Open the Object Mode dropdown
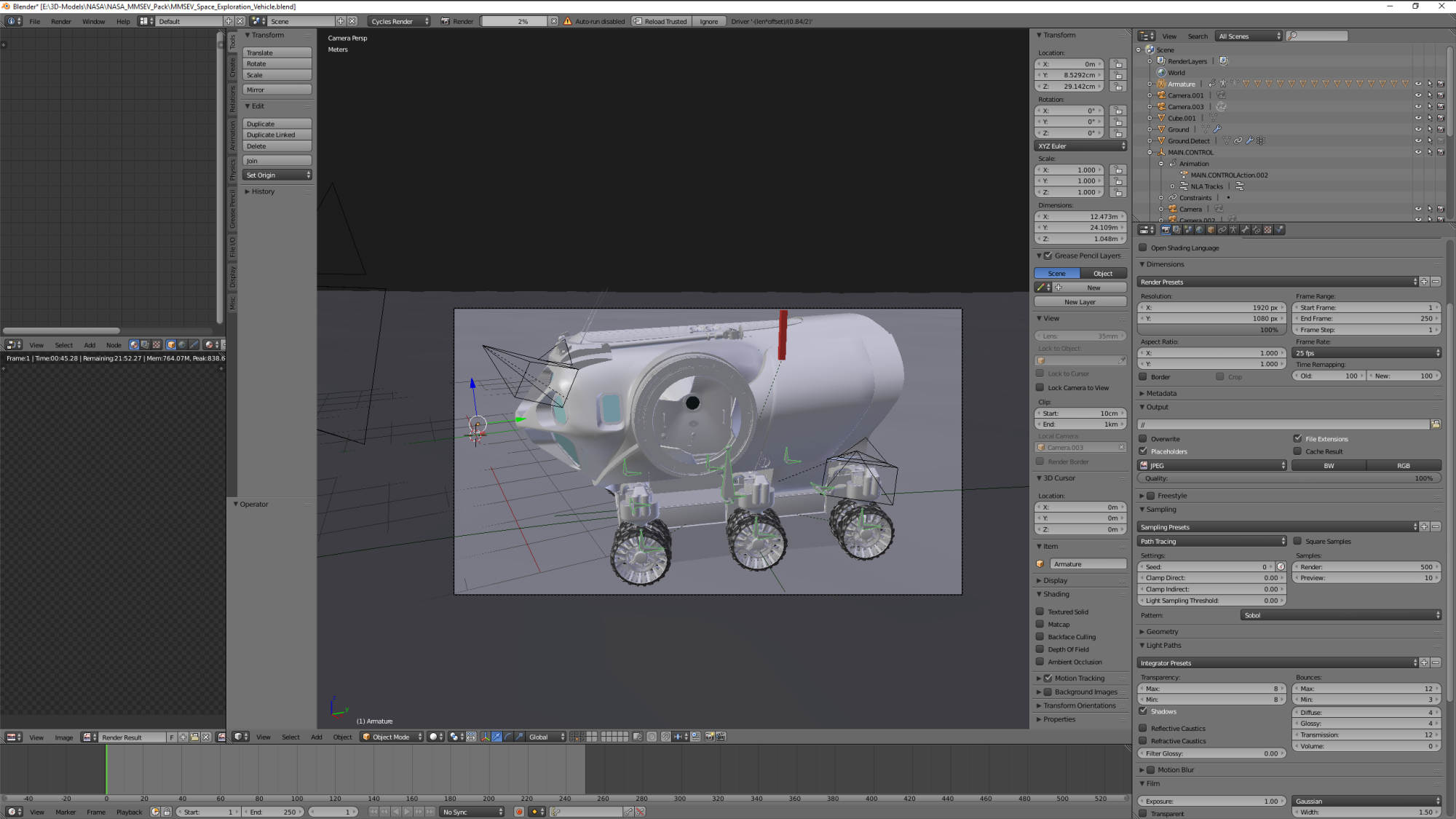Viewport: 1456px width, 819px height. pyautogui.click(x=392, y=737)
